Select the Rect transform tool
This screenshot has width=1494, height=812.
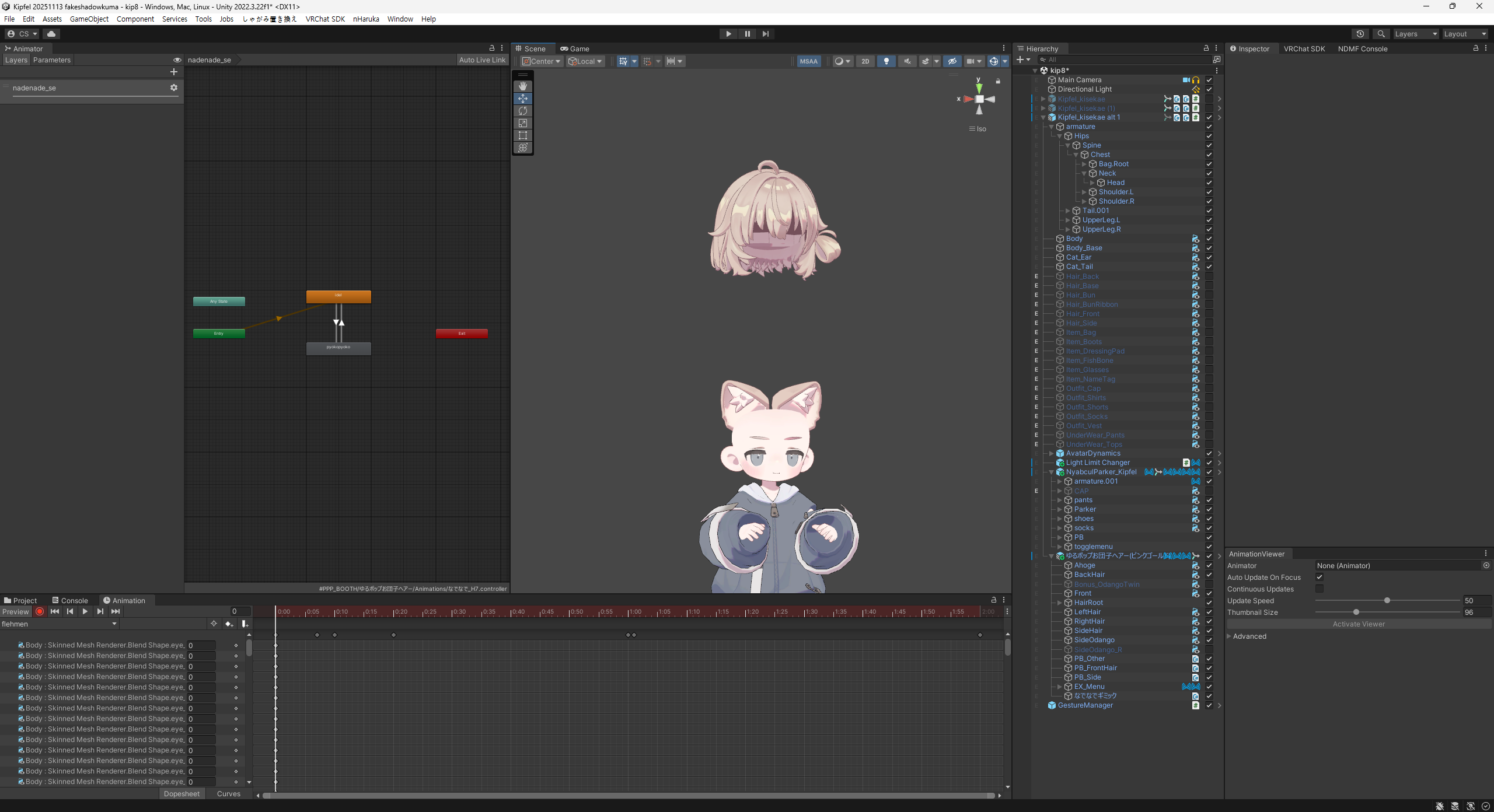522,135
